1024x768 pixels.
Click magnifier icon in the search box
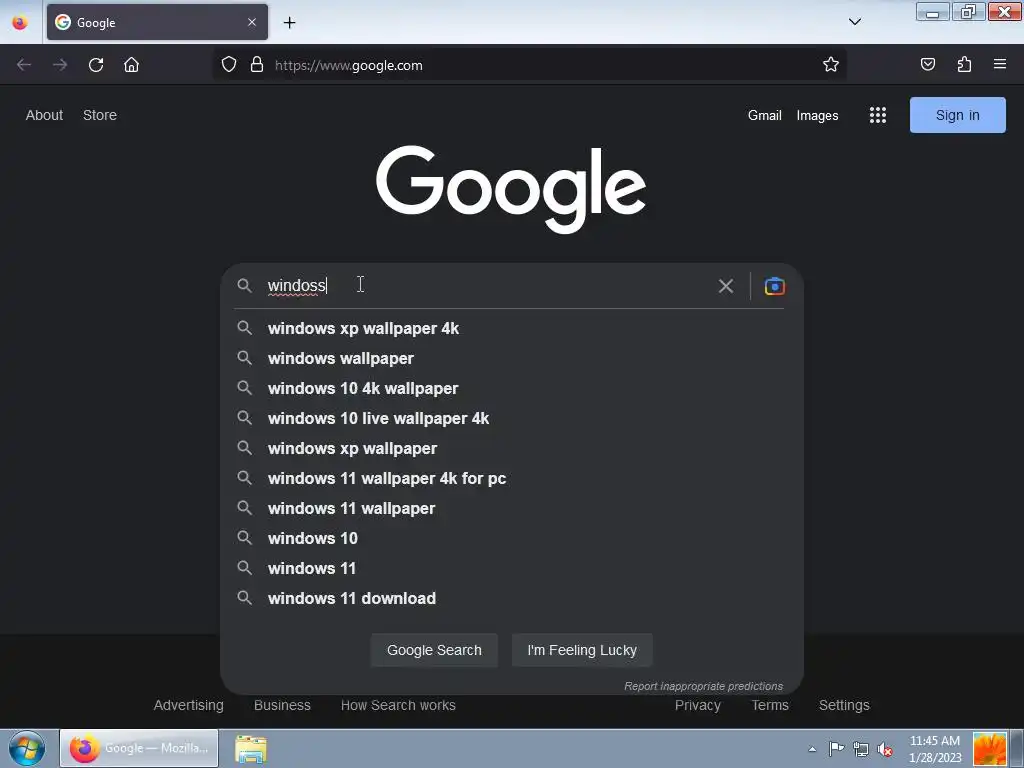pos(244,285)
